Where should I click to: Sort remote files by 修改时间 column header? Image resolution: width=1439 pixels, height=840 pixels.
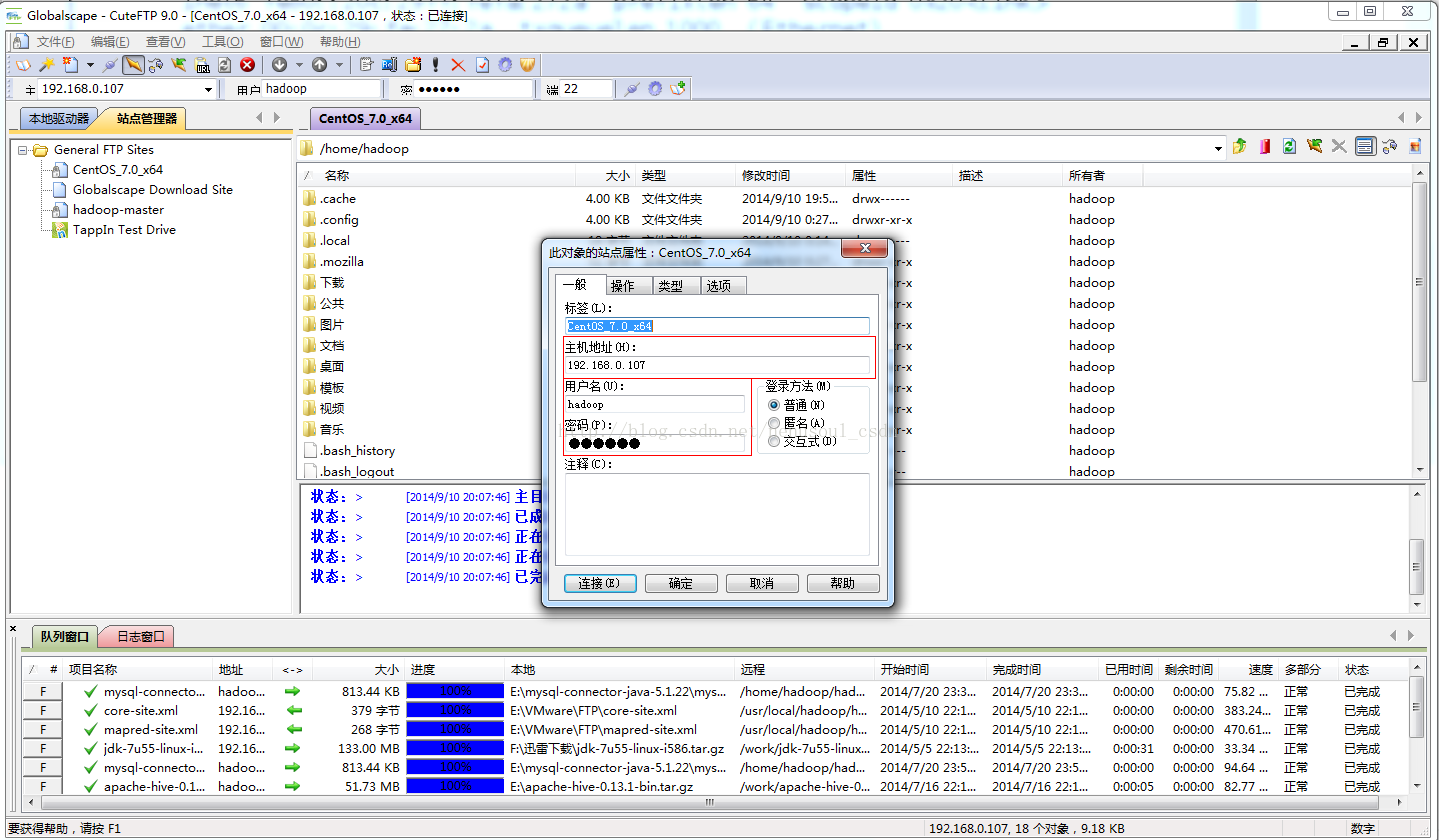tap(790, 175)
